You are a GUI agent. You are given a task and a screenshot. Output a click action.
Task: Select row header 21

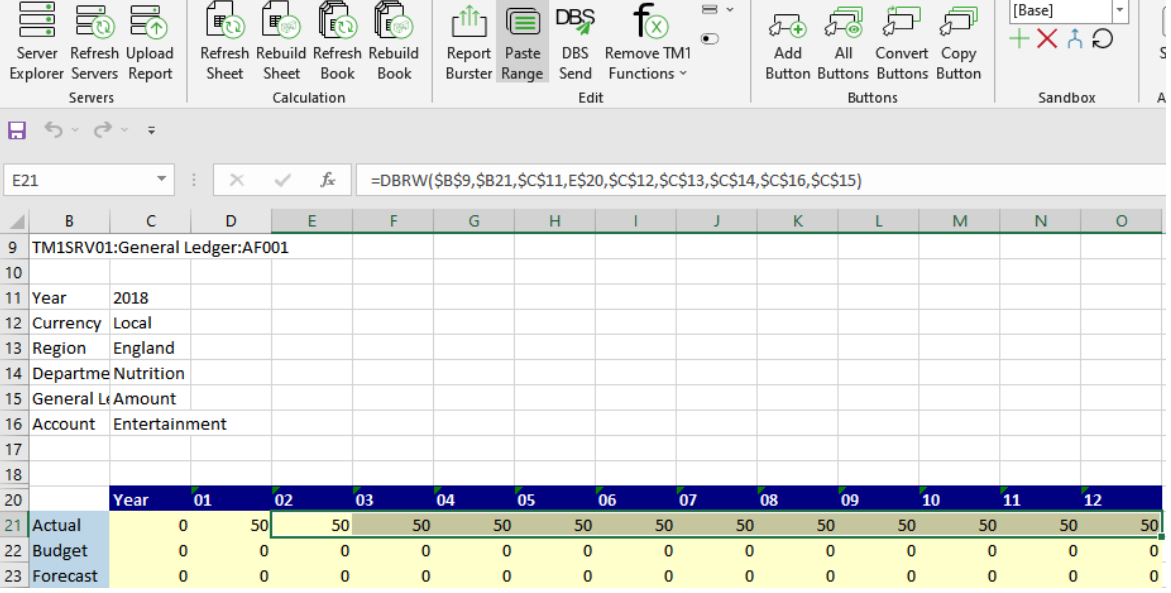14,525
